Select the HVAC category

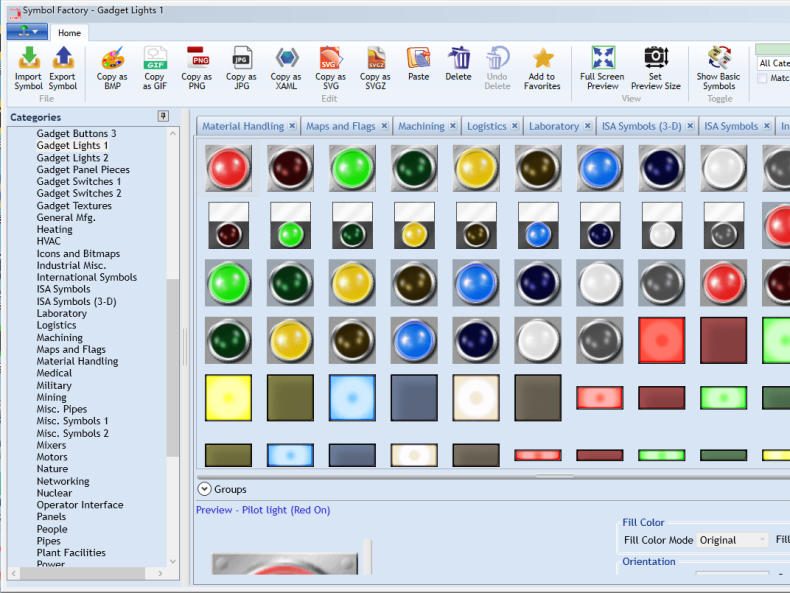coord(48,241)
